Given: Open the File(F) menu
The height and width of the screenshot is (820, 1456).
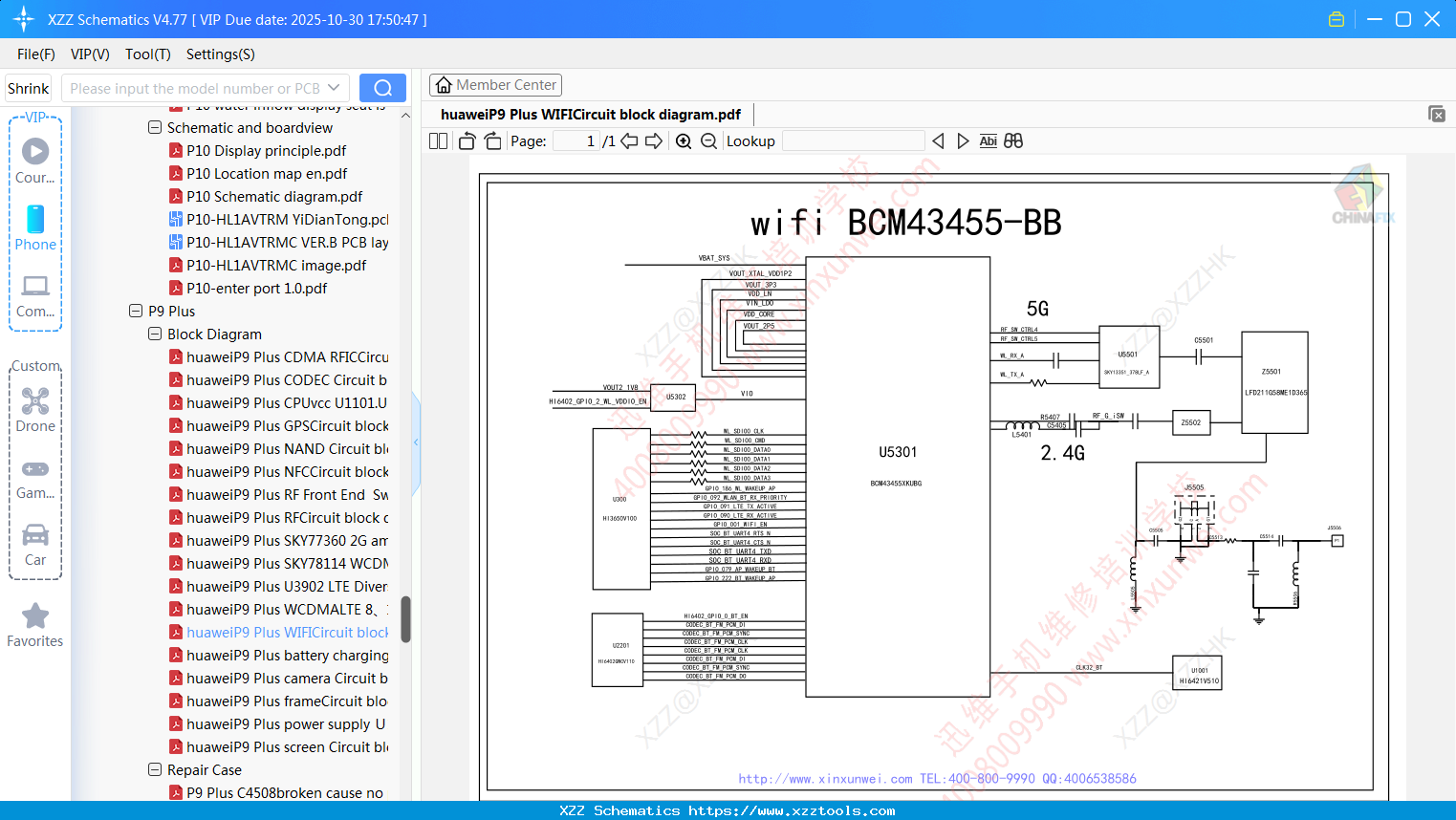Looking at the screenshot, I should (x=36, y=54).
